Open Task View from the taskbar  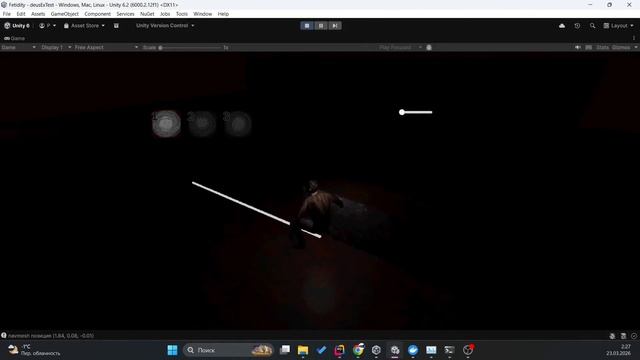pos(285,350)
